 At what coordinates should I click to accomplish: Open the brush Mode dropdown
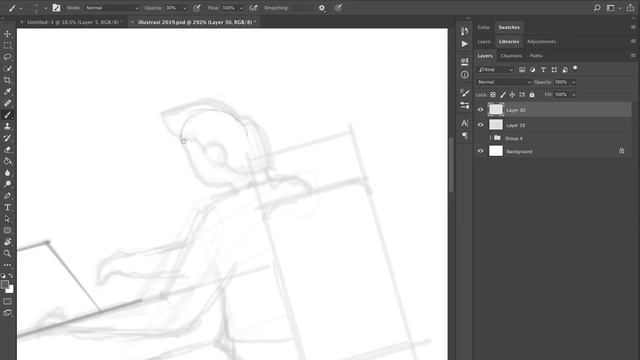pyautogui.click(x=111, y=8)
